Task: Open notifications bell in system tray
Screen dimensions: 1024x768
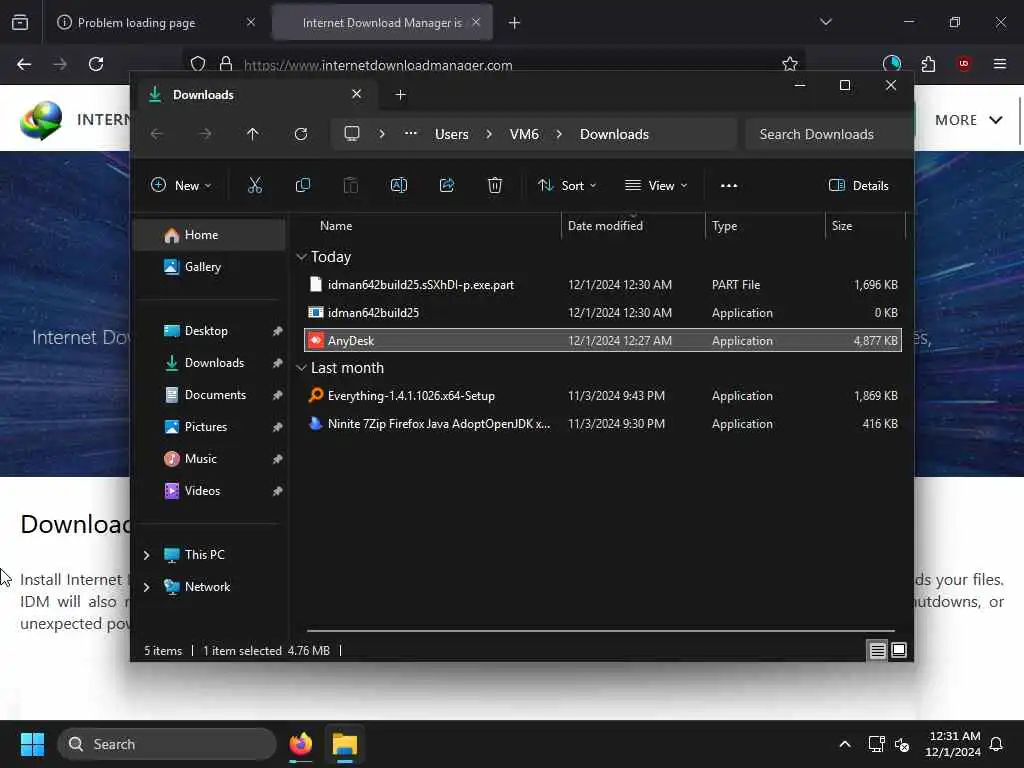Action: tap(997, 744)
